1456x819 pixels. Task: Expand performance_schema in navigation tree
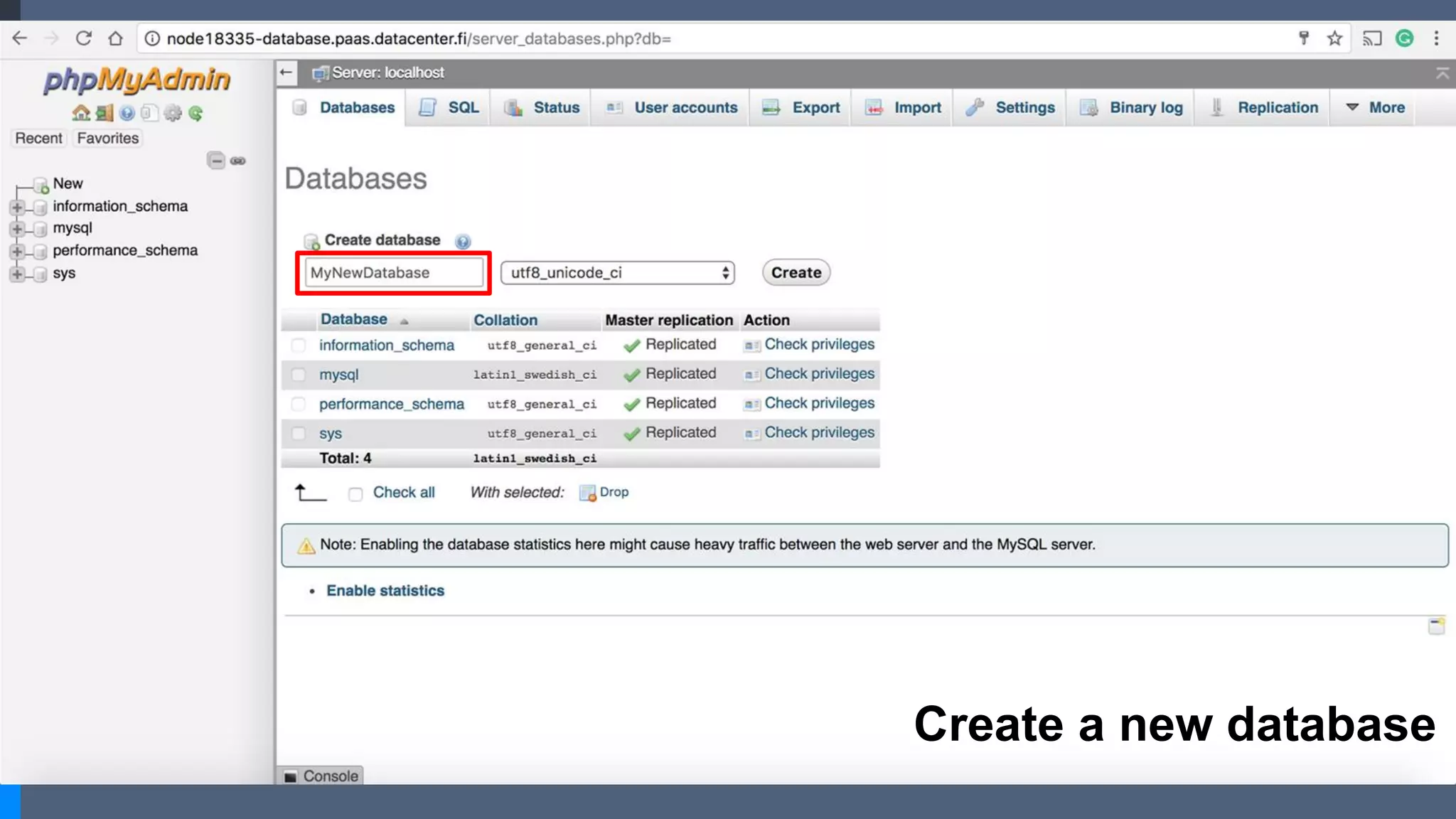click(16, 251)
